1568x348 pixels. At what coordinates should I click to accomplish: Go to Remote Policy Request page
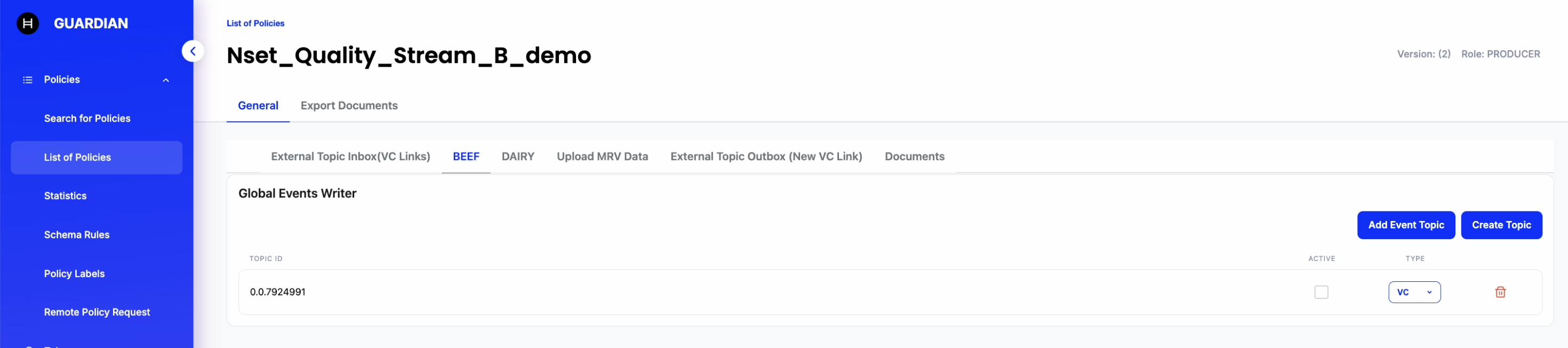(x=97, y=312)
